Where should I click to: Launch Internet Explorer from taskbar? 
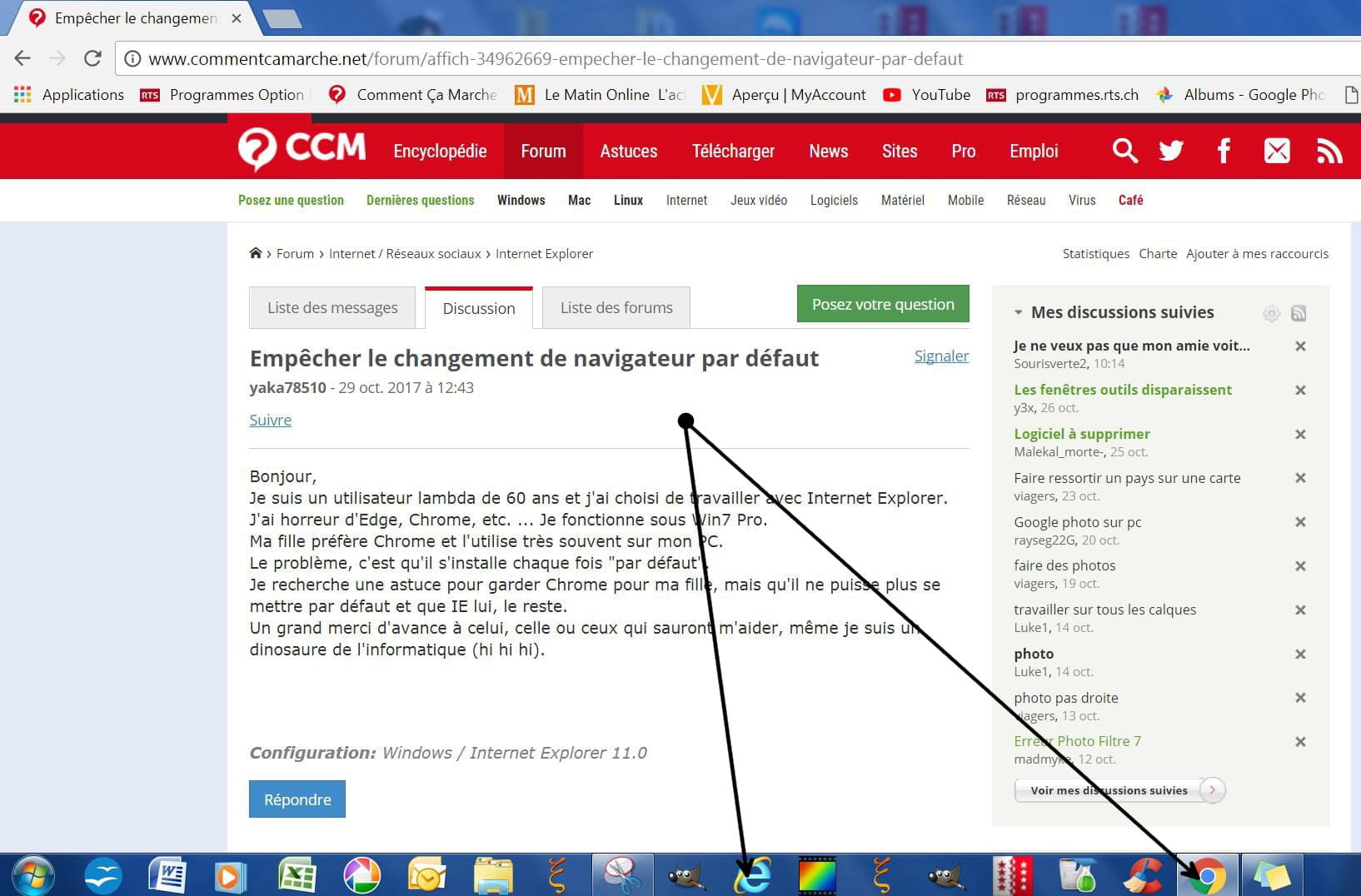coord(752,876)
